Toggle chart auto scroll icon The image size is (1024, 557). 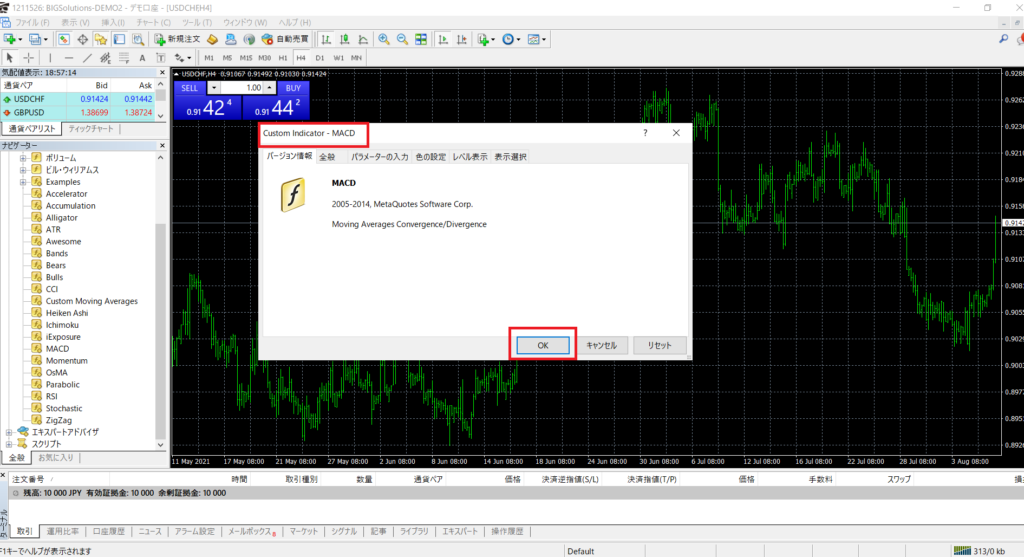[x=443, y=39]
